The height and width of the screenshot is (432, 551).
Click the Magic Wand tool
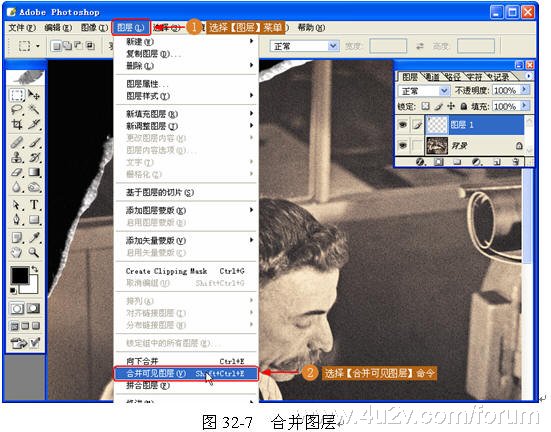click(34, 110)
